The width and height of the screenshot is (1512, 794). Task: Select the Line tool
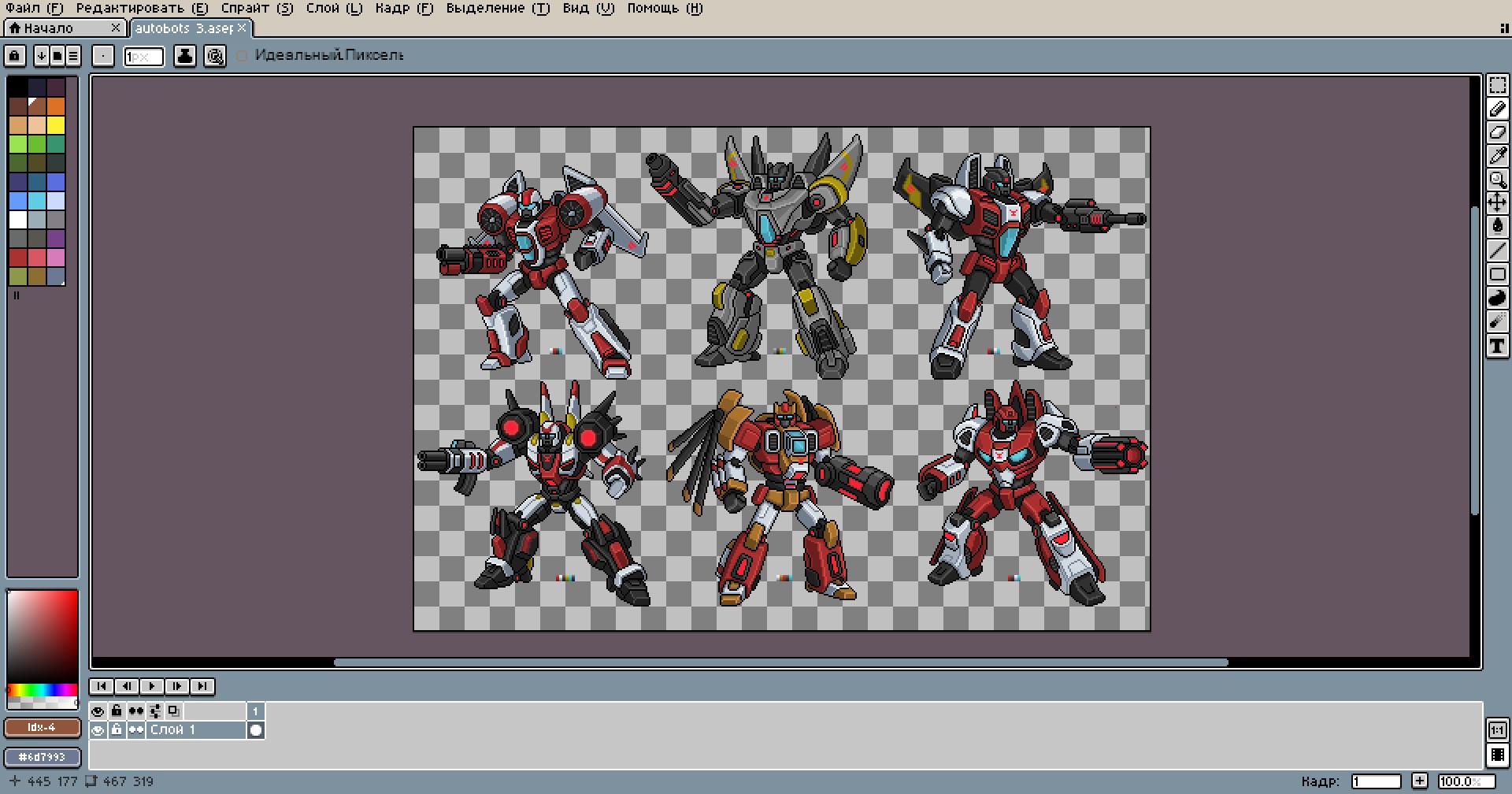(1497, 250)
